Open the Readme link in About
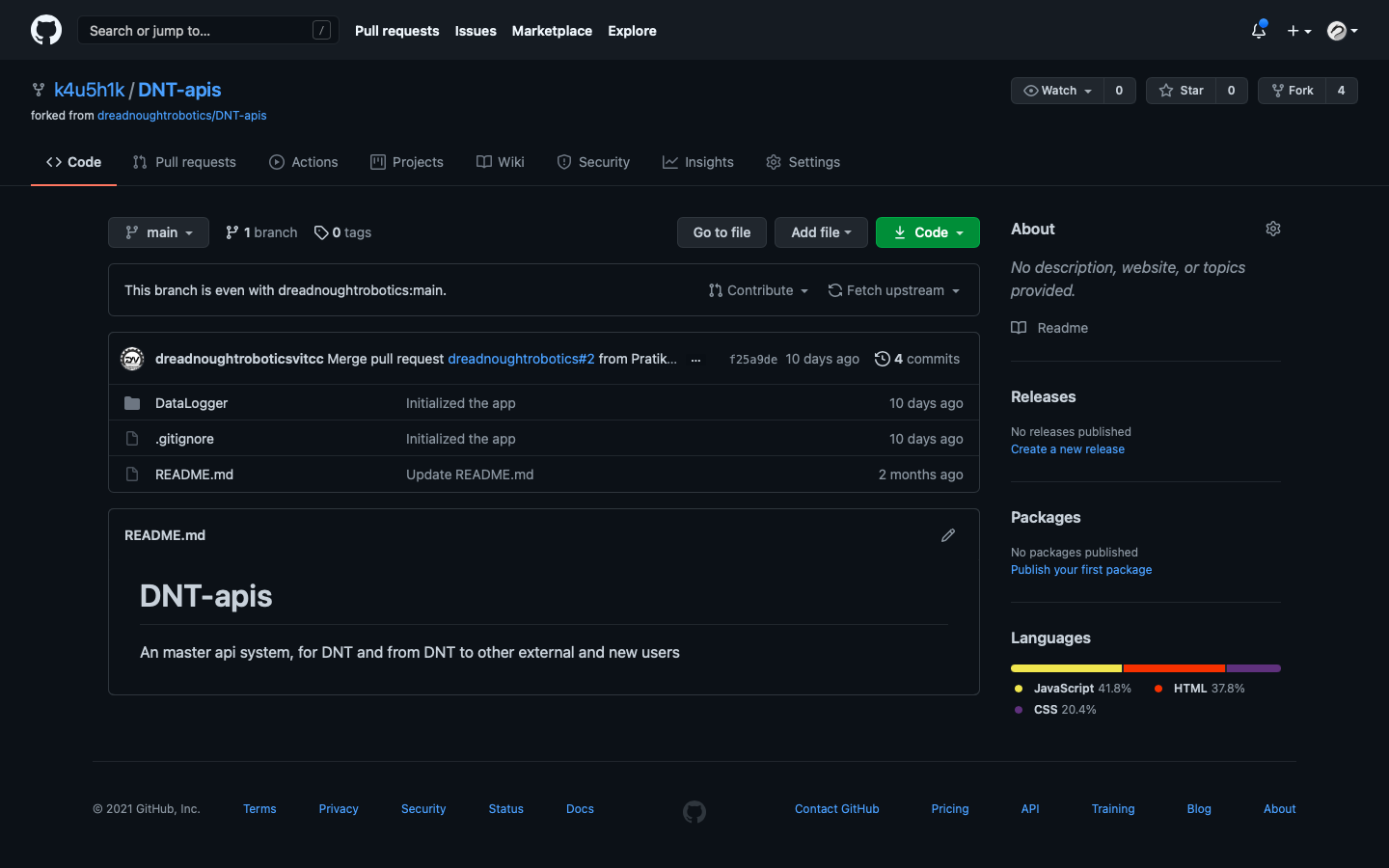 1049,328
